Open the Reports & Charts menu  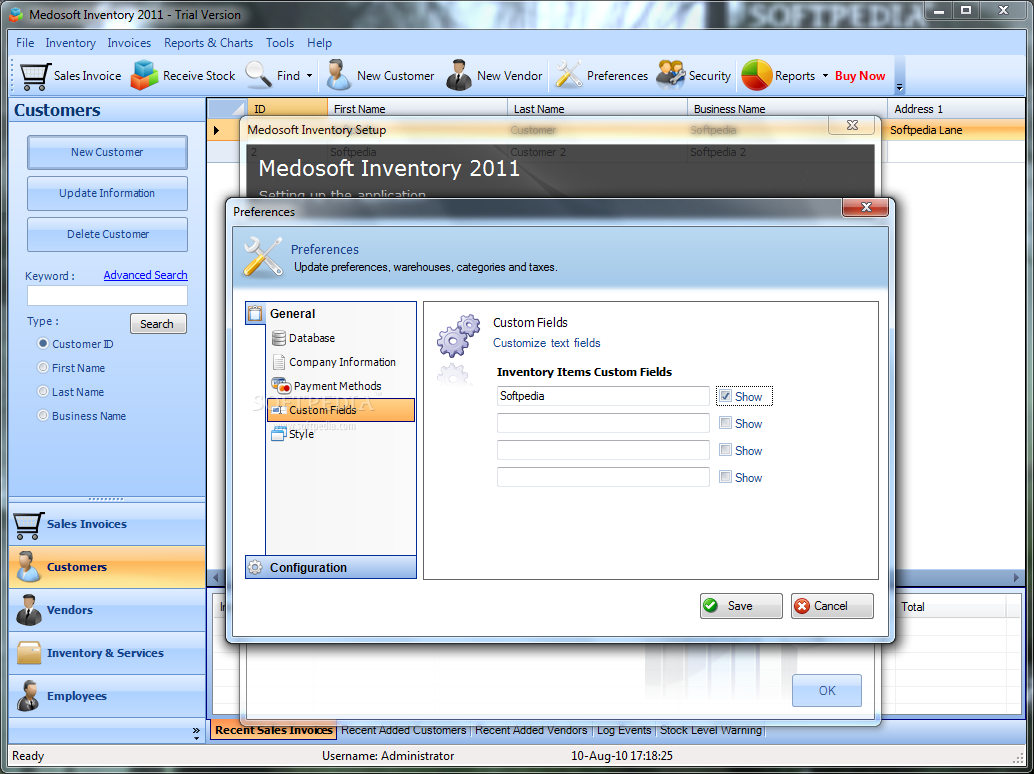(x=208, y=43)
